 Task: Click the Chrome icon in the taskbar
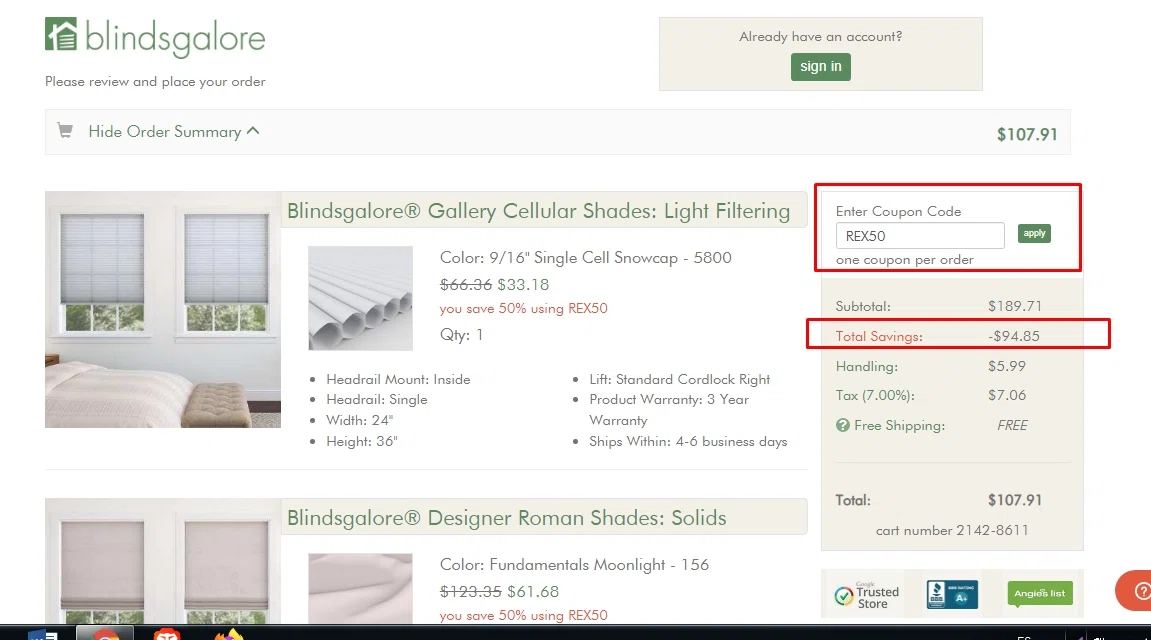point(105,634)
